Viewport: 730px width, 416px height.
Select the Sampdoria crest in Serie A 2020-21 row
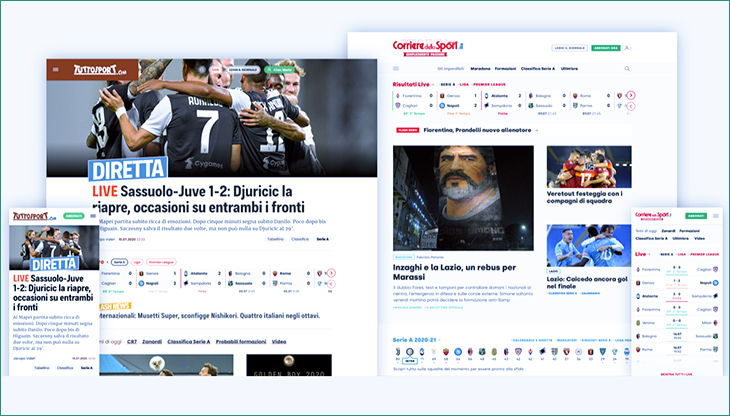[x=542, y=352]
